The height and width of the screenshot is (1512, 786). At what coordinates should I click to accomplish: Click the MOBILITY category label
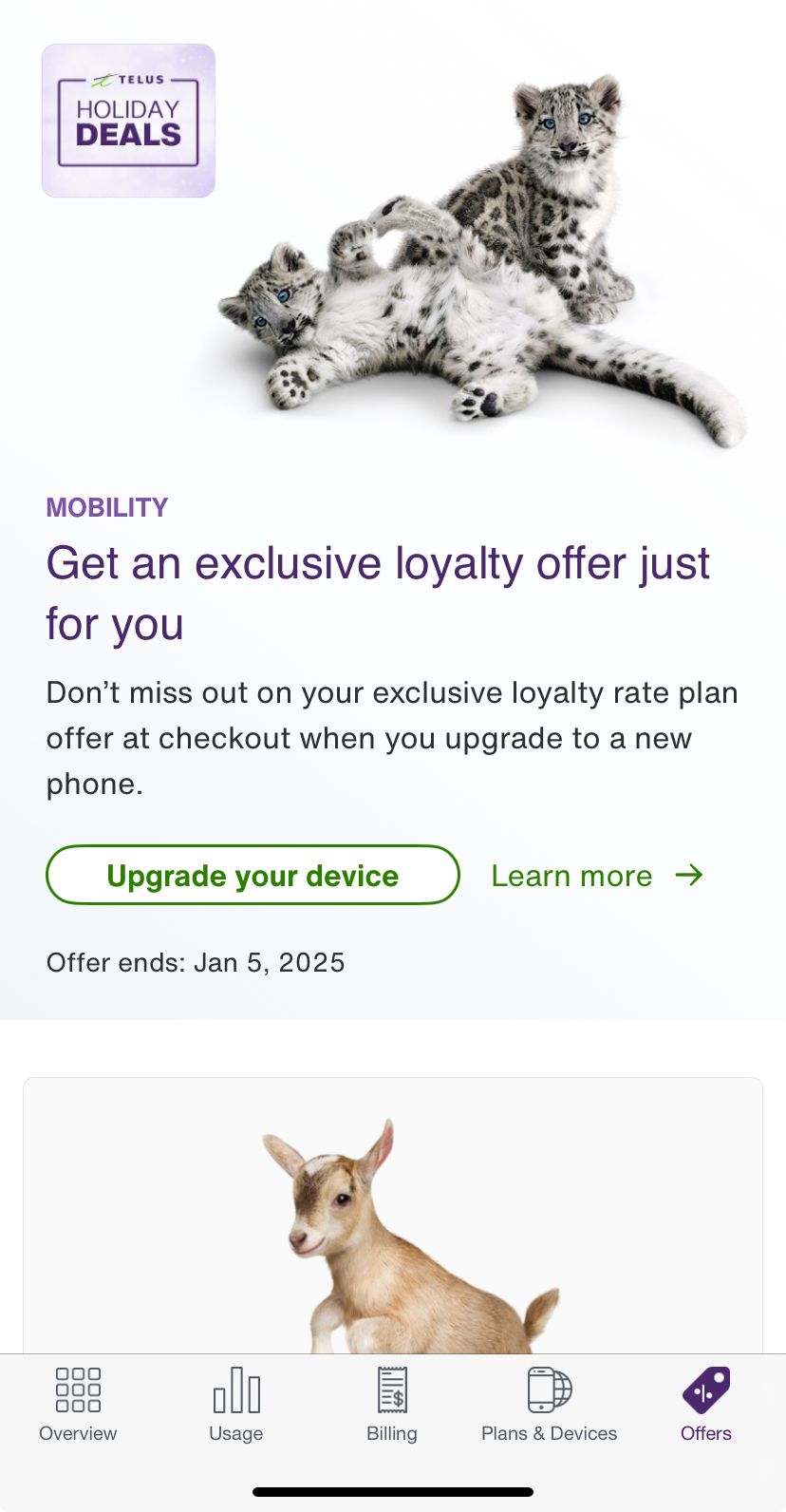tap(107, 508)
